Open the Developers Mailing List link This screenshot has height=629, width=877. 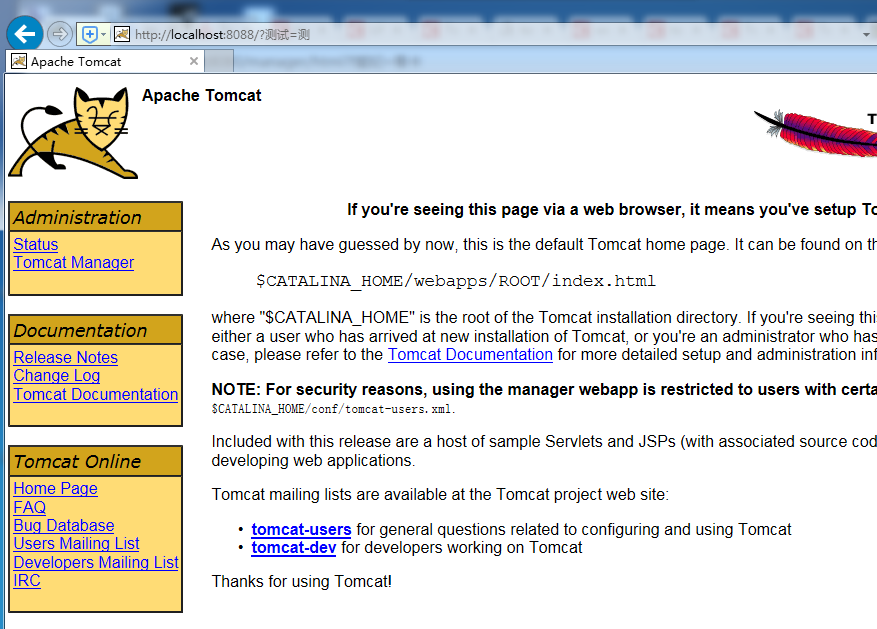coord(96,562)
